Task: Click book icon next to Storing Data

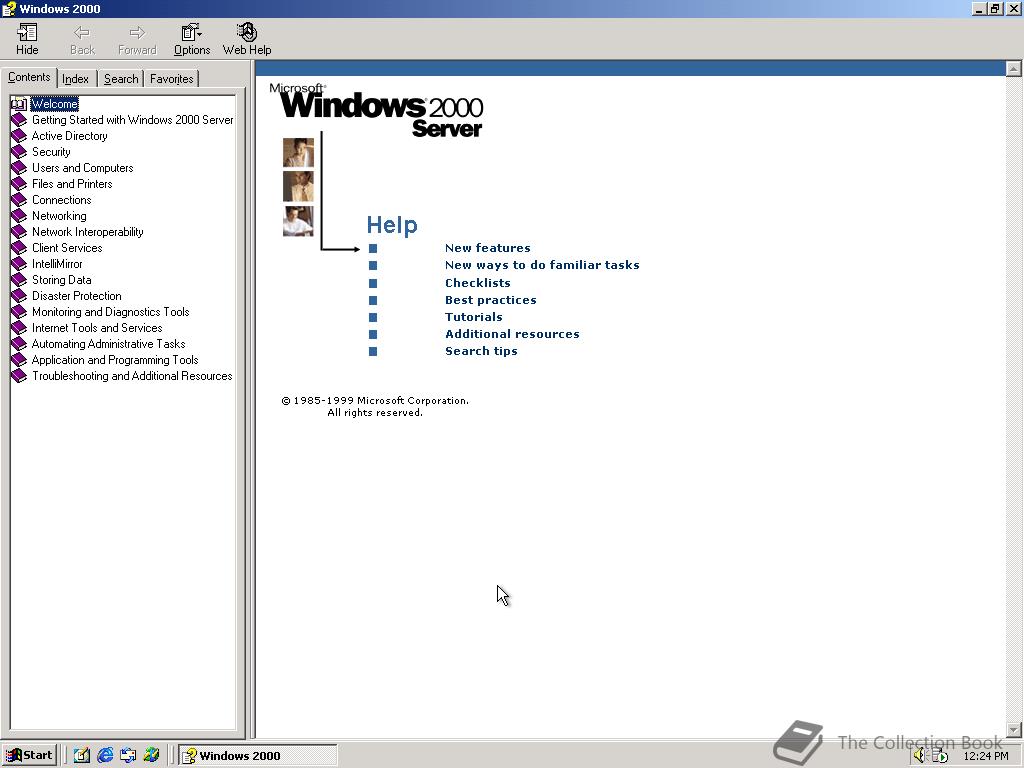Action: coord(19,280)
